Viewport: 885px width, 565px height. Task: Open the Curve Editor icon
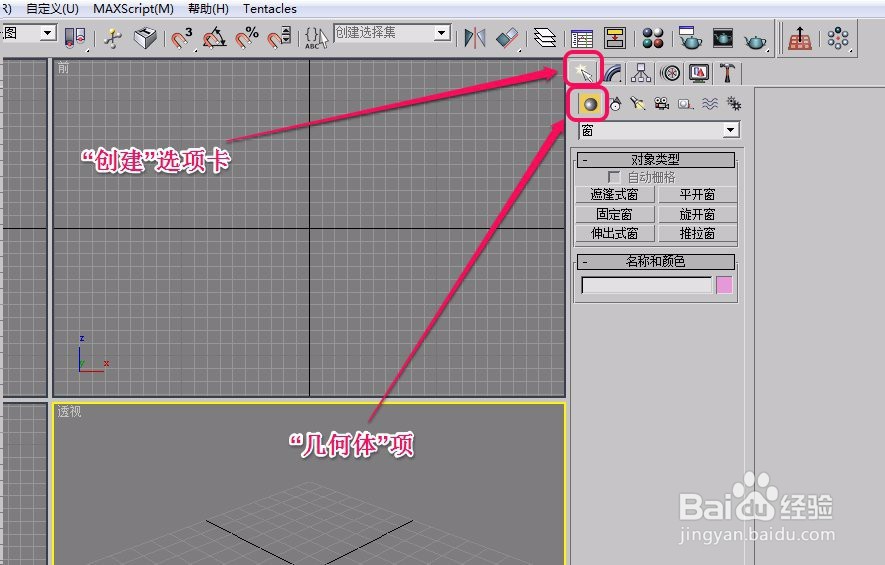pyautogui.click(x=581, y=38)
